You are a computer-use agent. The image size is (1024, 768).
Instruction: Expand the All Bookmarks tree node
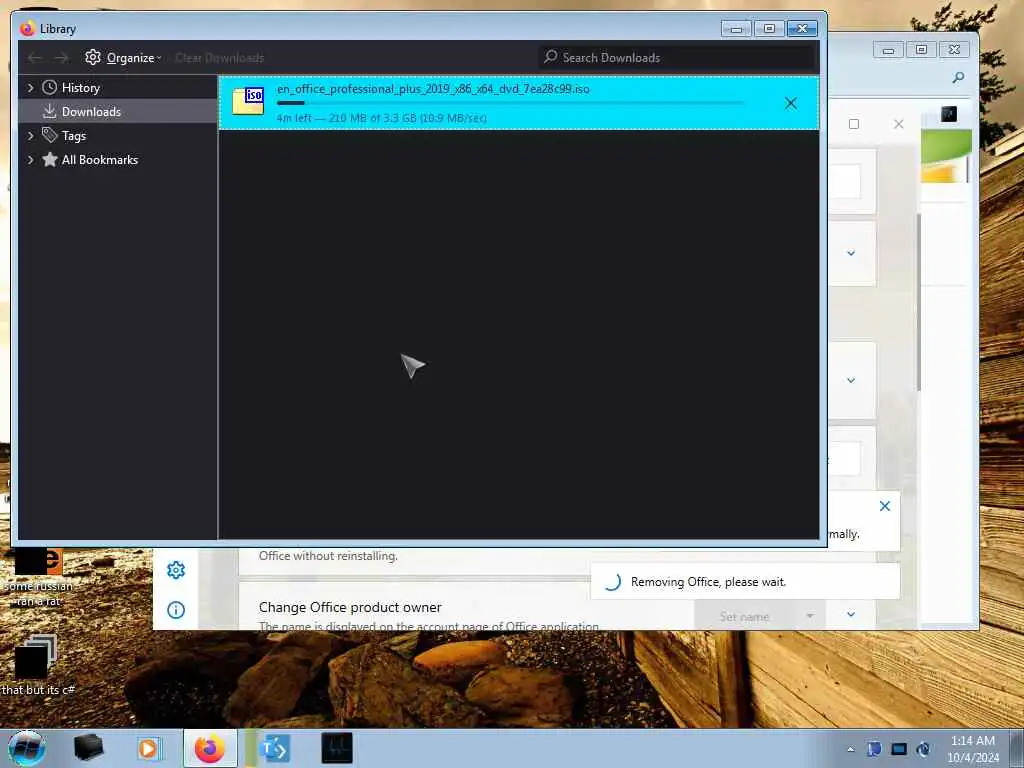click(x=30, y=160)
